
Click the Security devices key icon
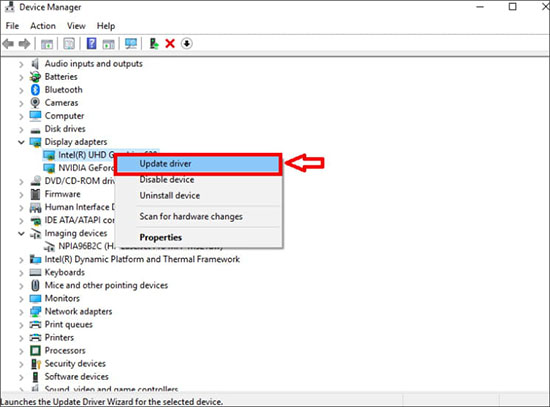coord(36,364)
